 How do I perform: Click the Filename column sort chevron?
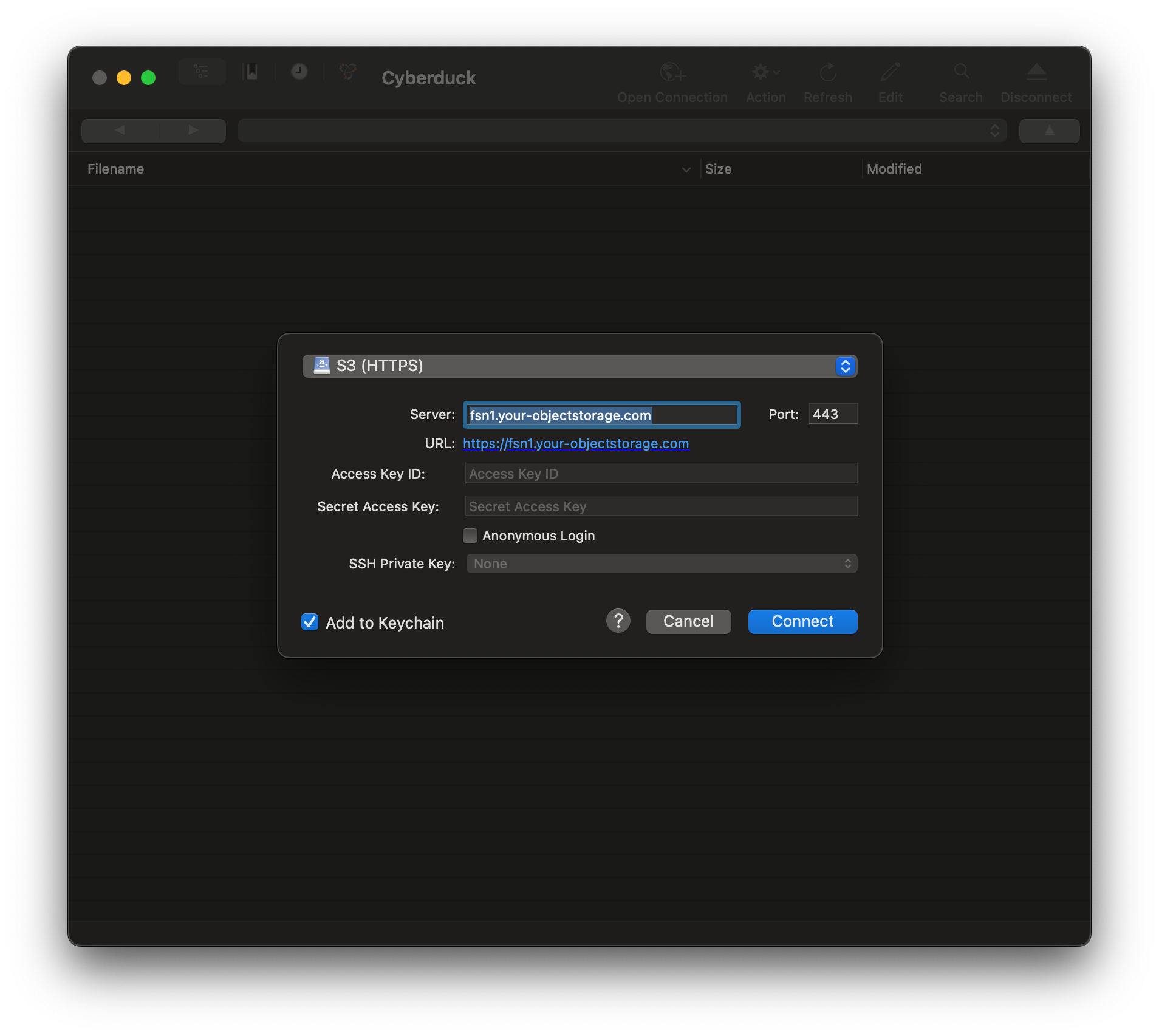(686, 170)
